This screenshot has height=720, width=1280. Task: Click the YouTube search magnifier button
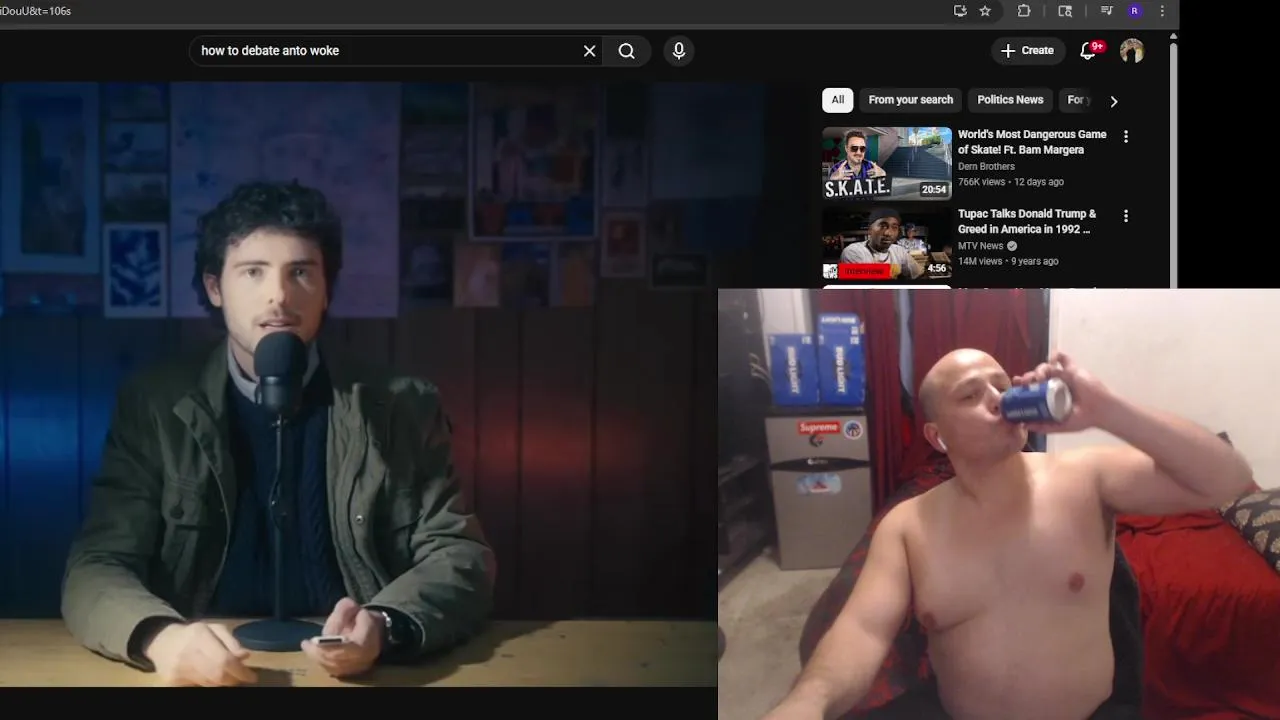click(x=627, y=51)
